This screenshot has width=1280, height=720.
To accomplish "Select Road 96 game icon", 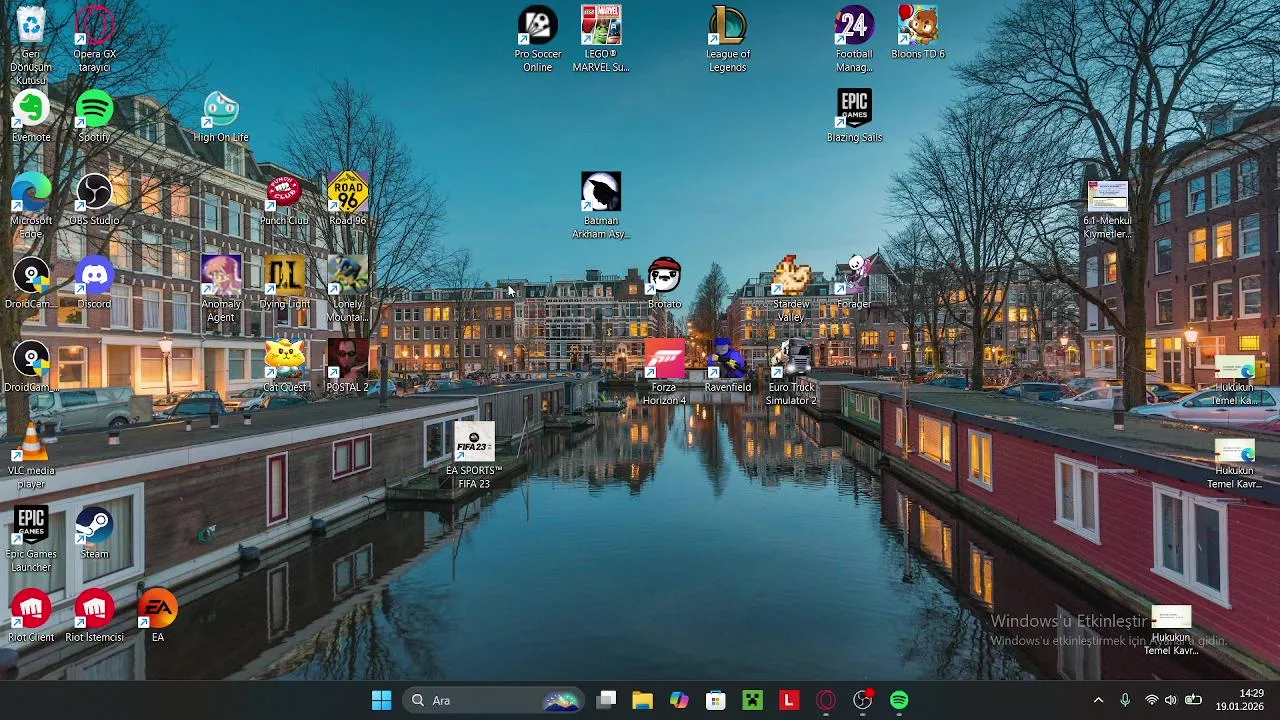I will [348, 199].
